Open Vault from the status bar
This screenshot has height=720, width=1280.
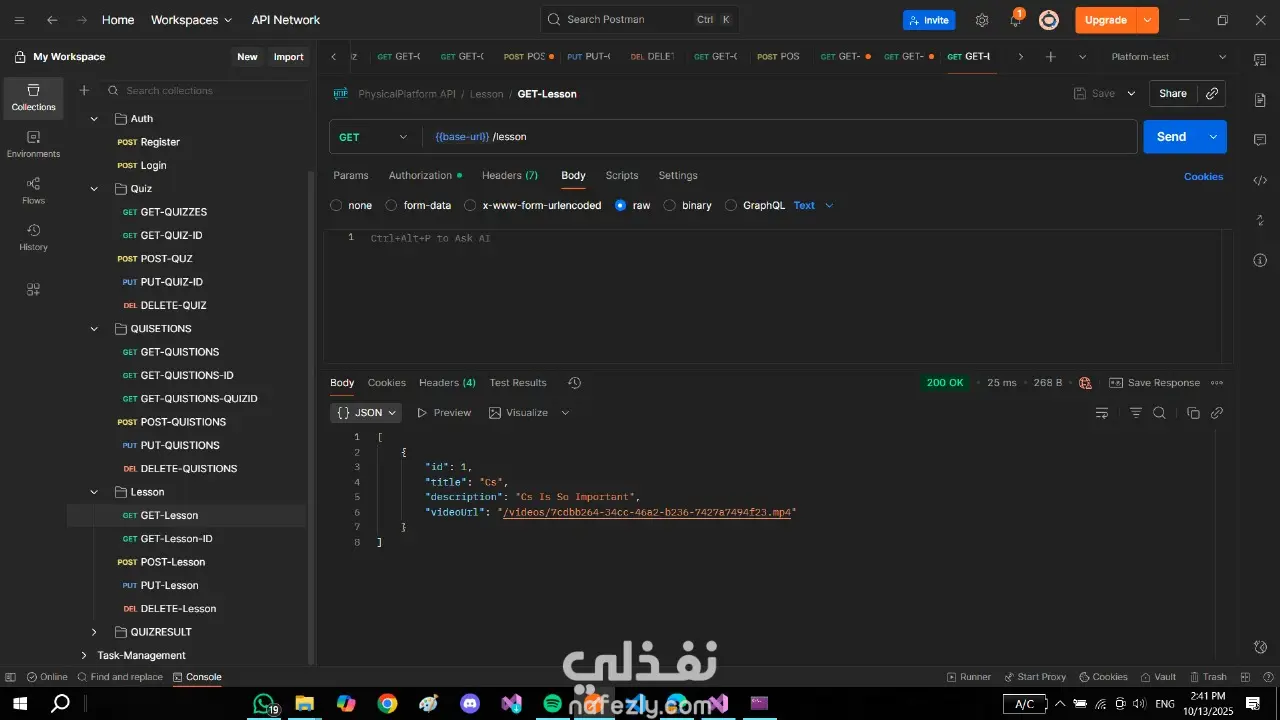point(1158,677)
